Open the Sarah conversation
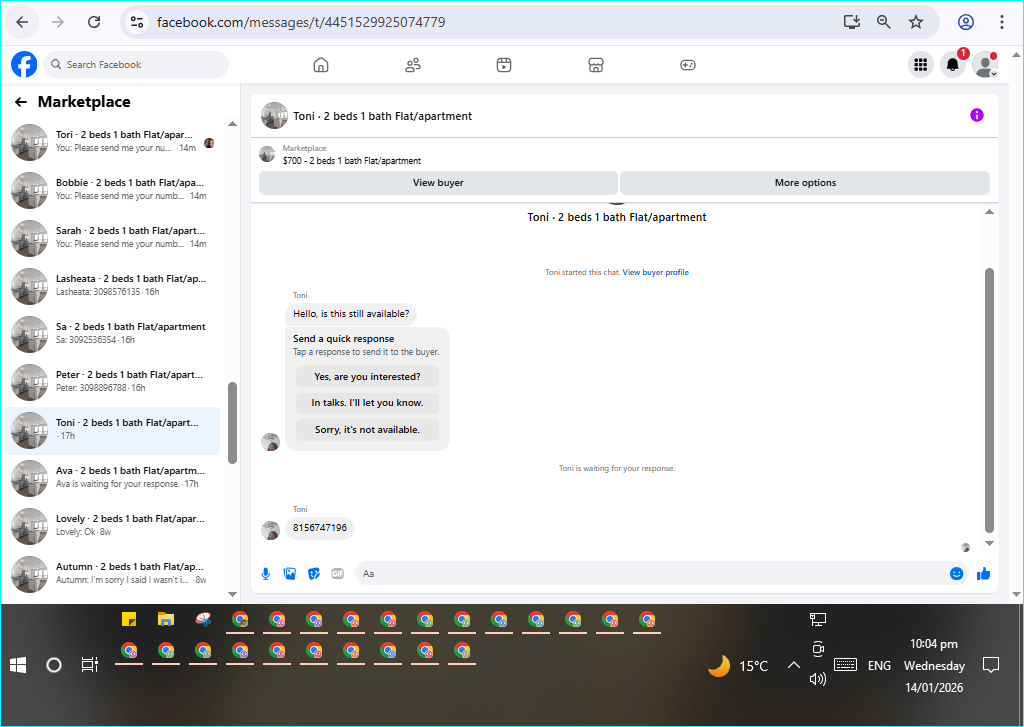This screenshot has height=727, width=1024. [112, 238]
